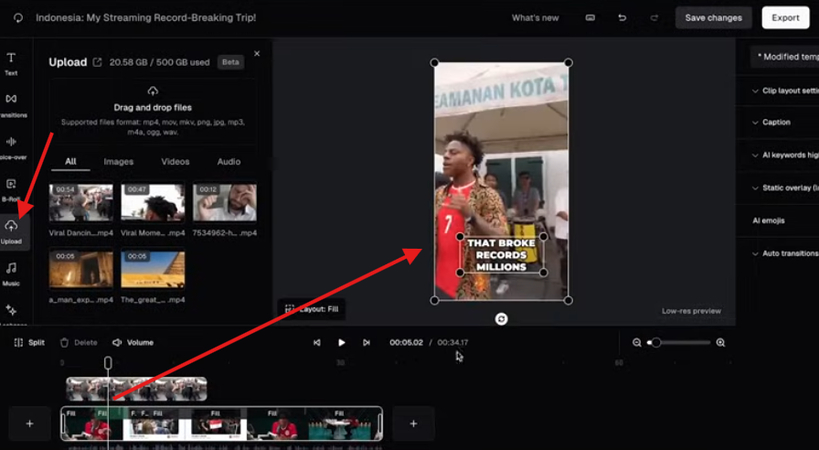Switch to the Videos tab

coord(175,162)
